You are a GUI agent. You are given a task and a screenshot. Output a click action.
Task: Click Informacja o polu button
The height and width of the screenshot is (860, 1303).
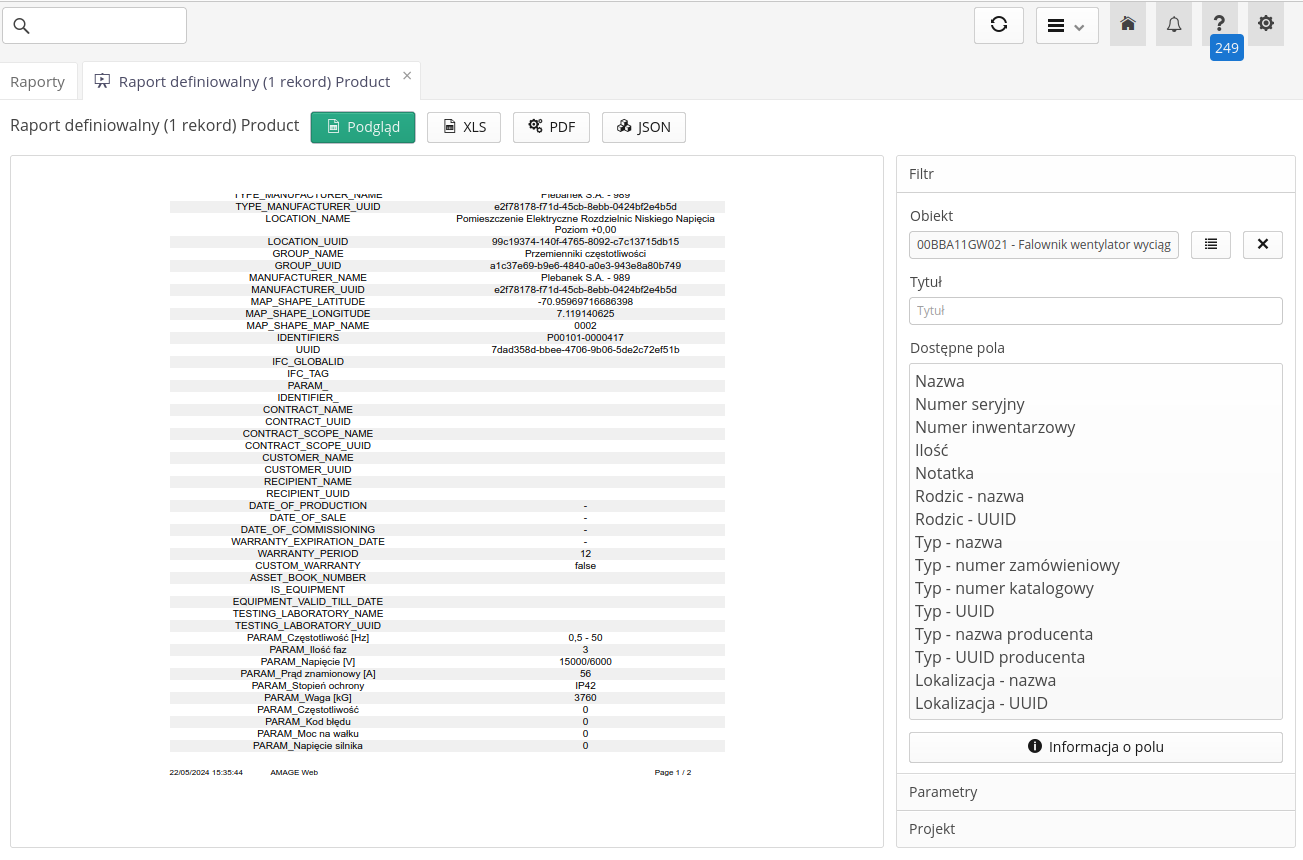coord(1095,747)
